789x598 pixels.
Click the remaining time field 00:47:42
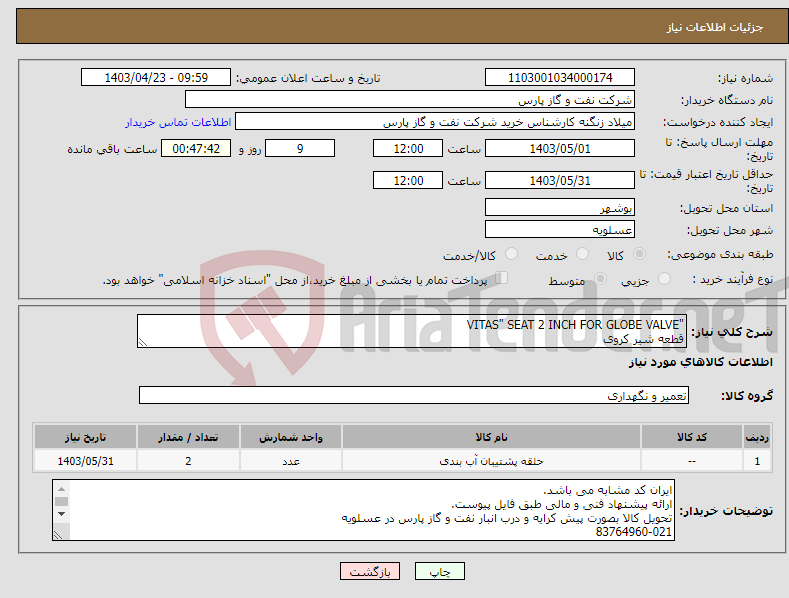196,148
